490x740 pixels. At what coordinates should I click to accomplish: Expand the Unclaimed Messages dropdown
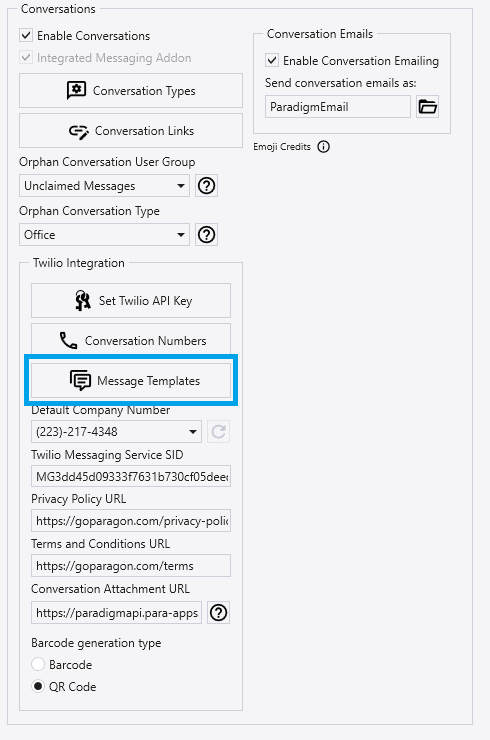click(x=104, y=185)
